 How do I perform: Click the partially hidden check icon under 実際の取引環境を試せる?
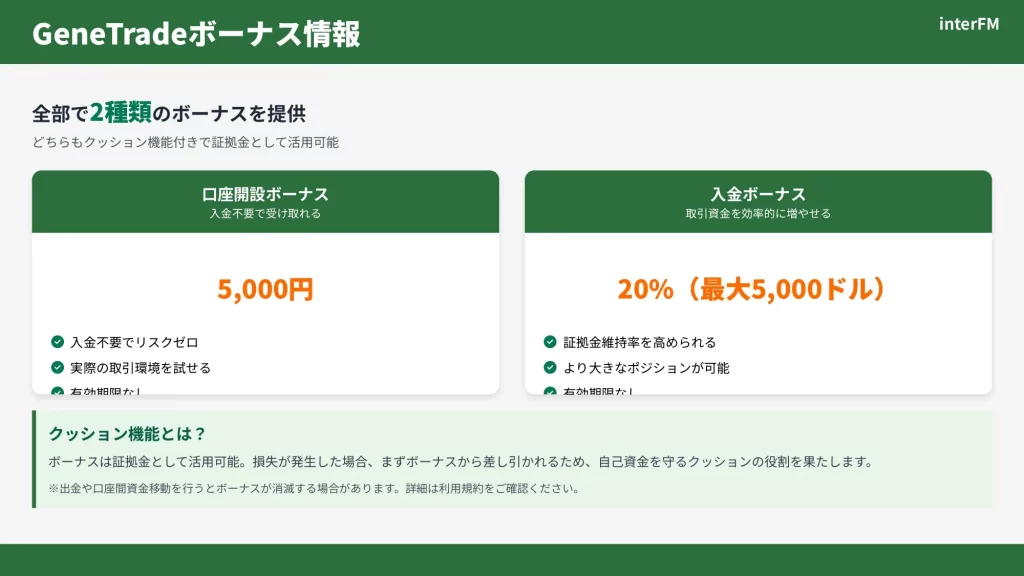58,391
